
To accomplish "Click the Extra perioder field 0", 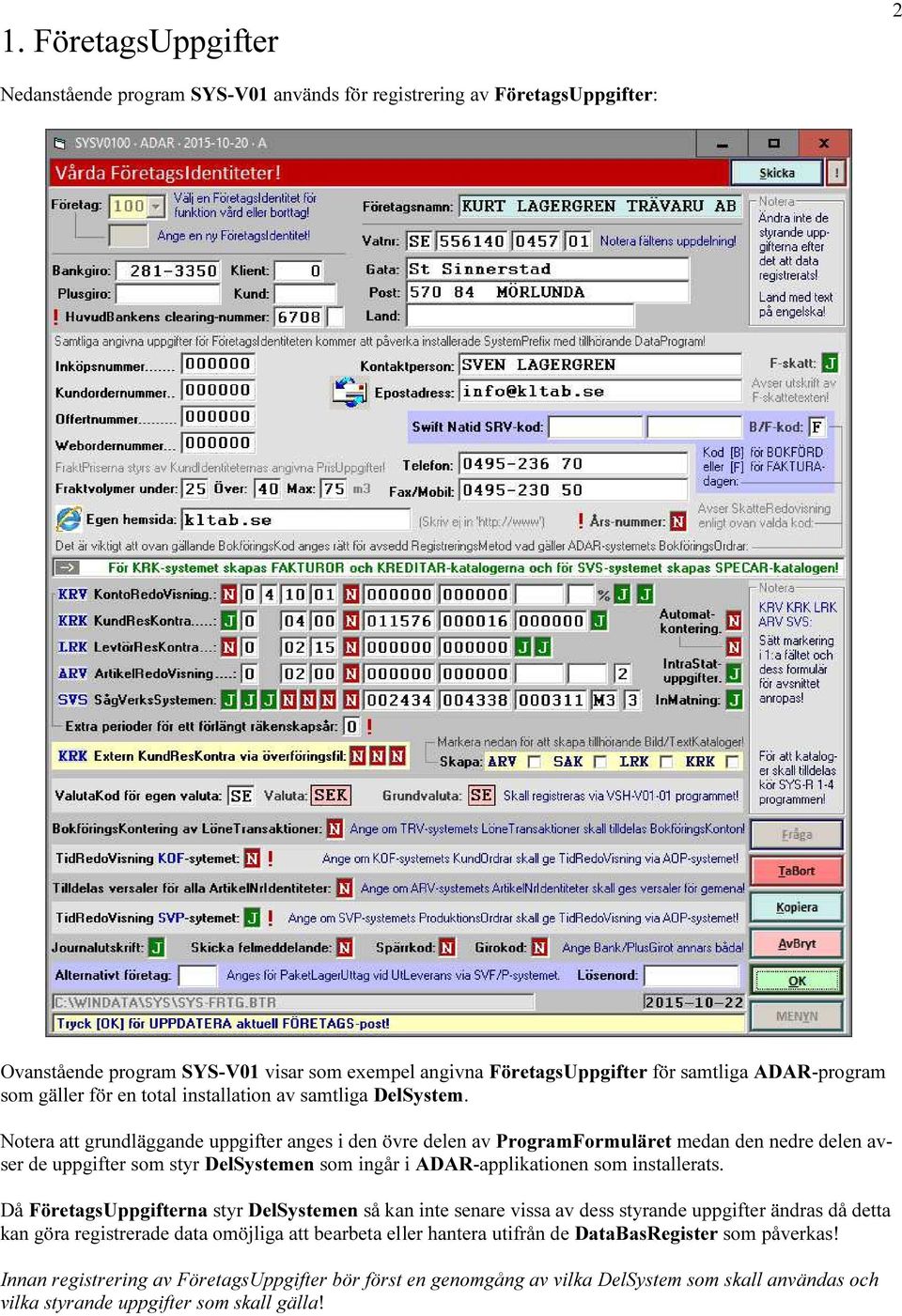I will 350,727.
